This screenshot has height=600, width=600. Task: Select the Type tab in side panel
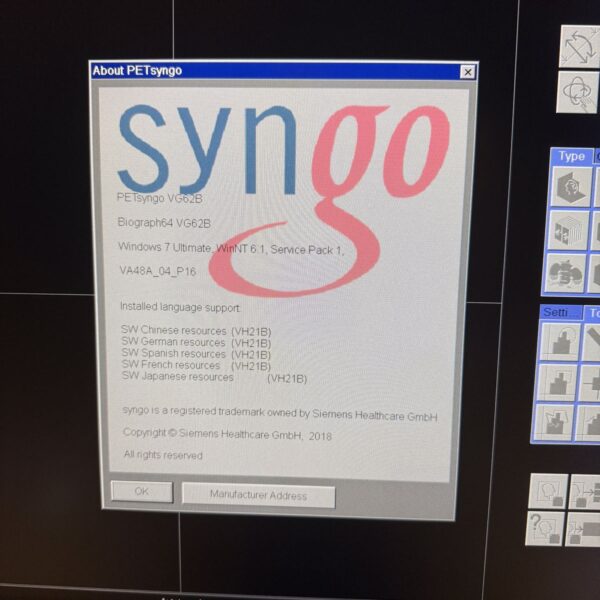[572, 156]
